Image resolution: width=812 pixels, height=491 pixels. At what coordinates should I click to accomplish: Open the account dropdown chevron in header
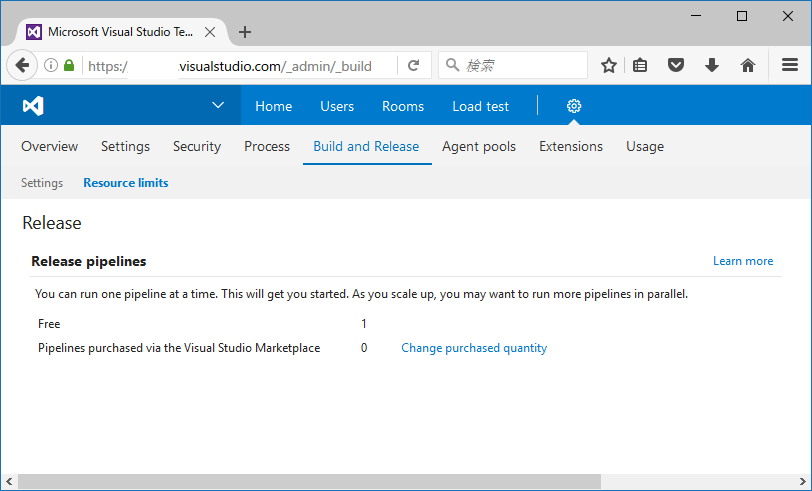[218, 106]
